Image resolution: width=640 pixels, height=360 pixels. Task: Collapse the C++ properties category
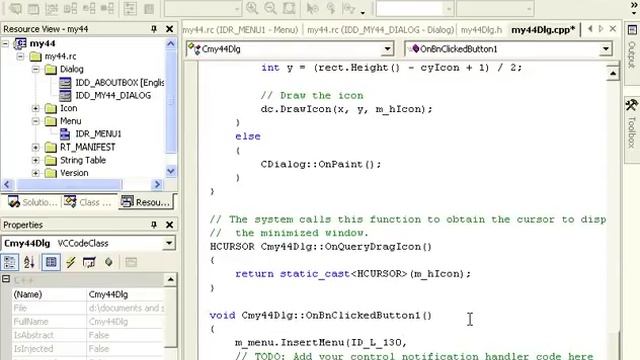[x=6, y=279]
